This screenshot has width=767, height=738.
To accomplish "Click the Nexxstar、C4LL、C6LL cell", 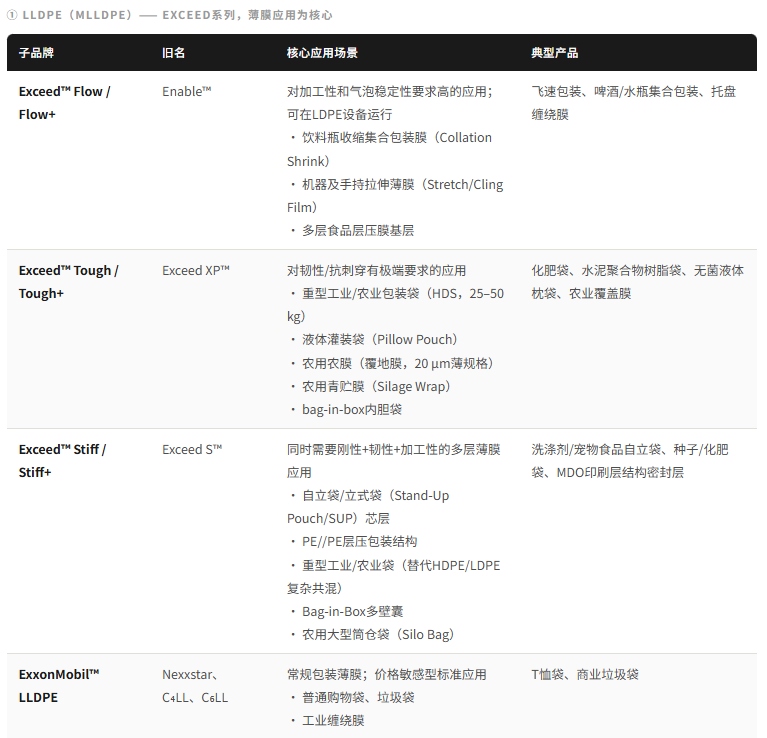I will (x=195, y=686).
